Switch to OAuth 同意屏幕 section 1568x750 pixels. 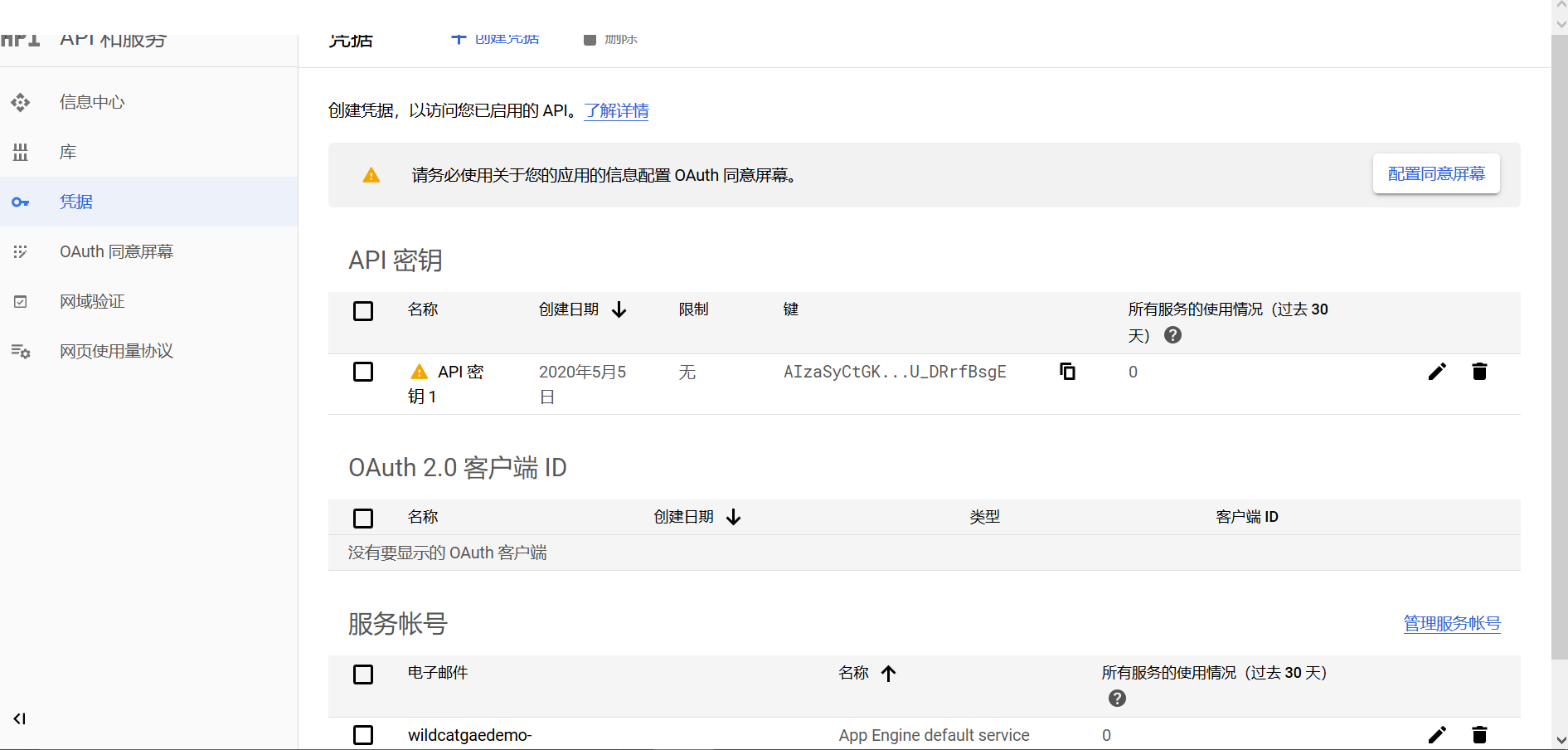coord(116,251)
